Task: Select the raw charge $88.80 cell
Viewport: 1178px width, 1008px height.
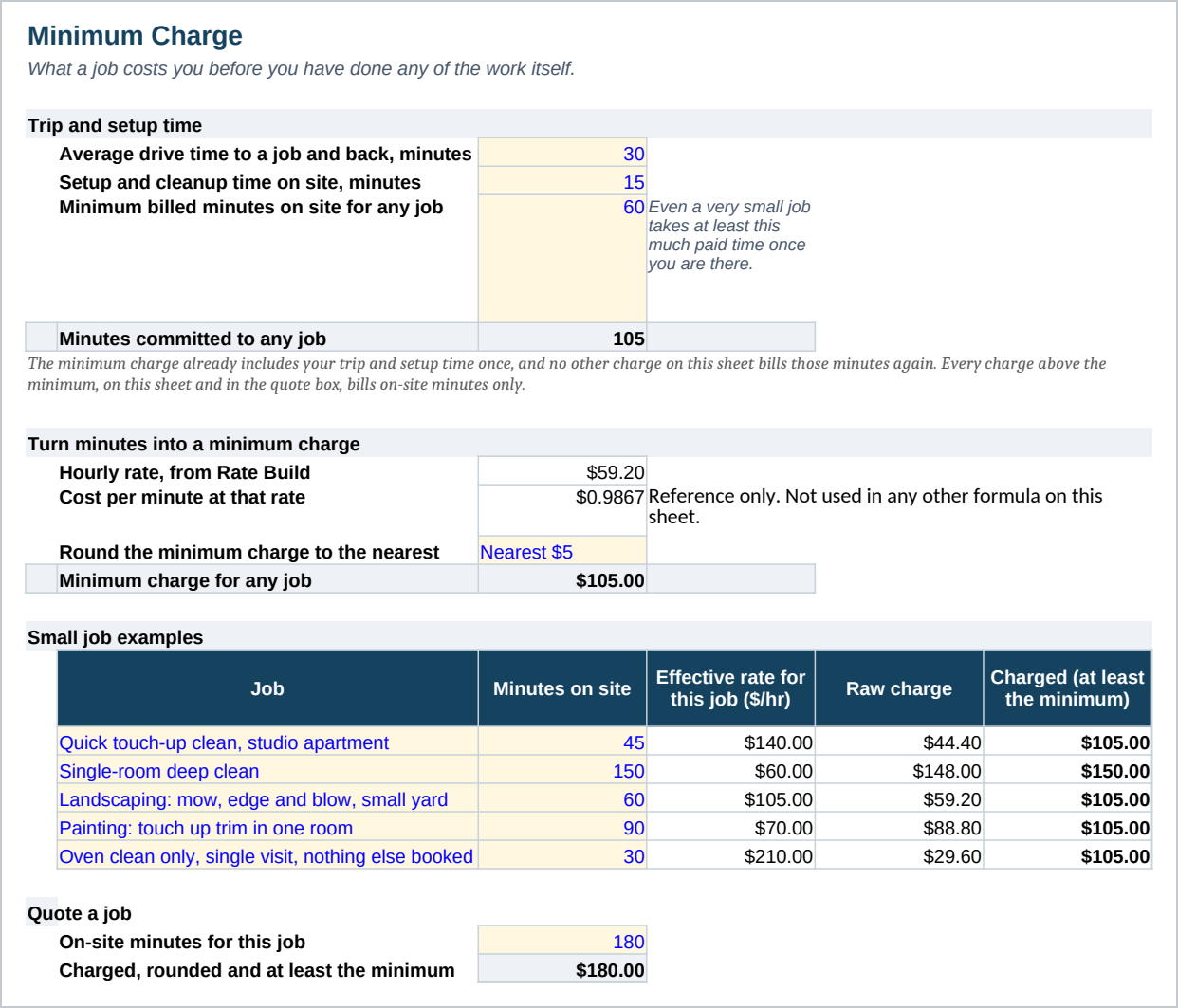Action: point(899,827)
